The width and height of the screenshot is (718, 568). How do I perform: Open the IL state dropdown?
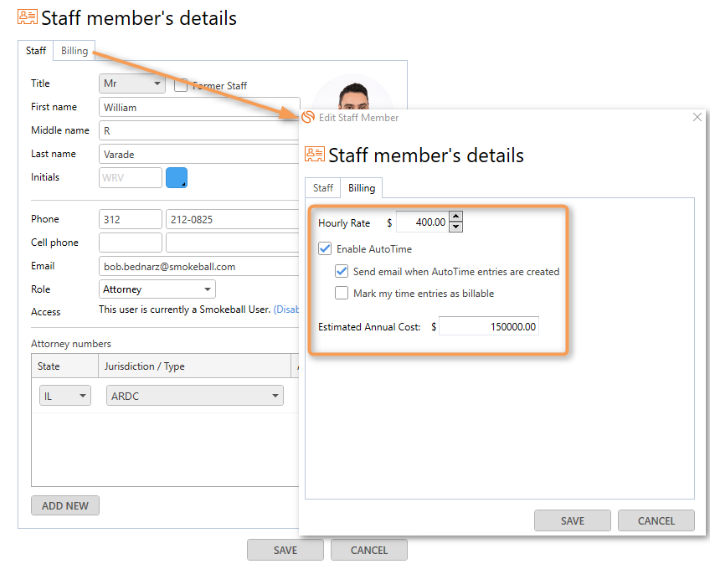coord(65,396)
